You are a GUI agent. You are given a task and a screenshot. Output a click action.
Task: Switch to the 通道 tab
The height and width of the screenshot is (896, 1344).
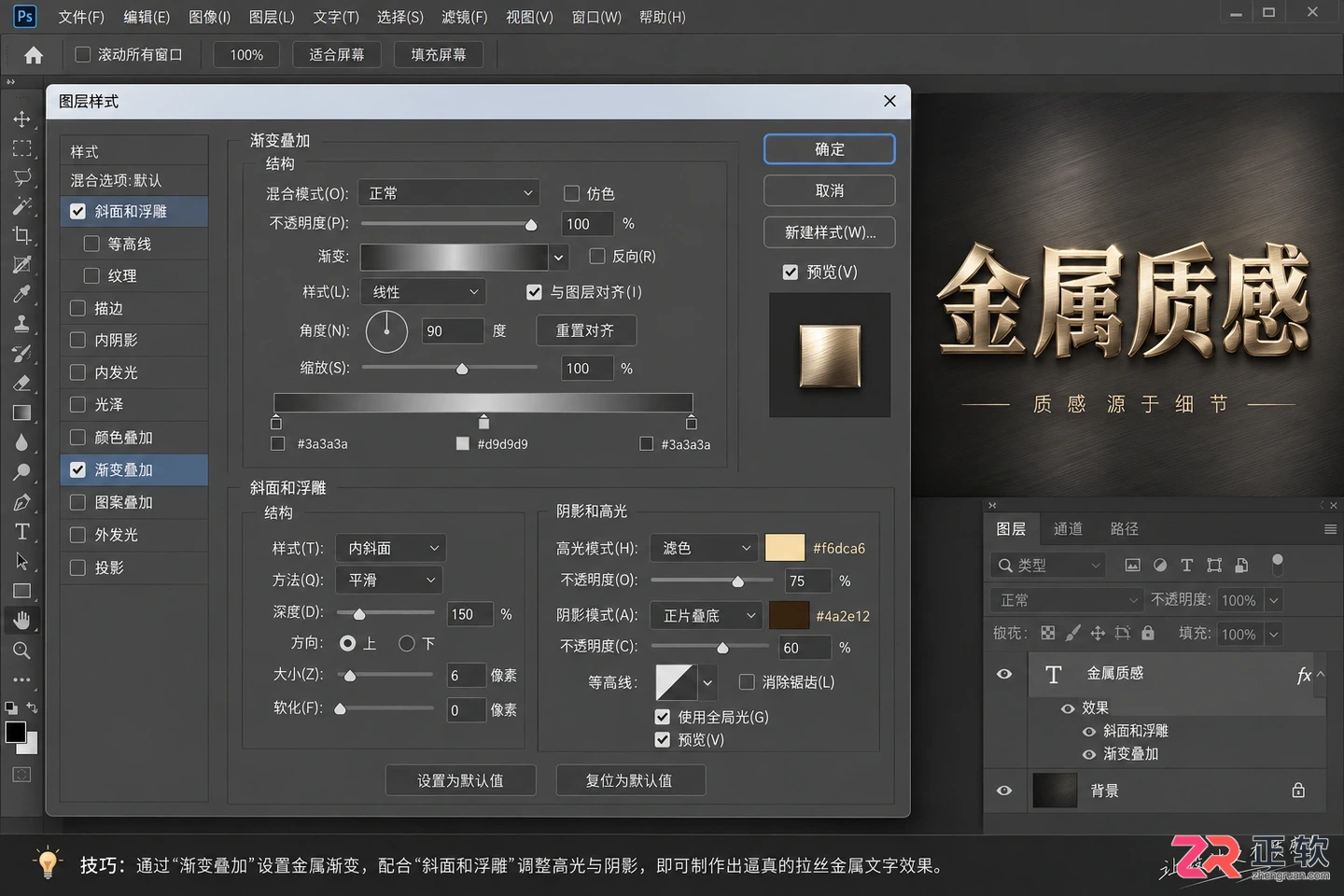[1068, 529]
